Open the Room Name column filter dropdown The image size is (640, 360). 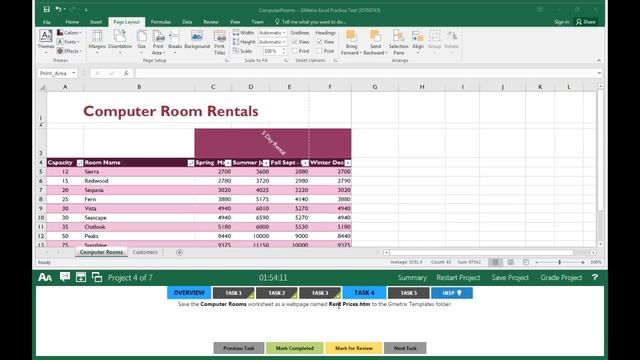pyautogui.click(x=190, y=163)
